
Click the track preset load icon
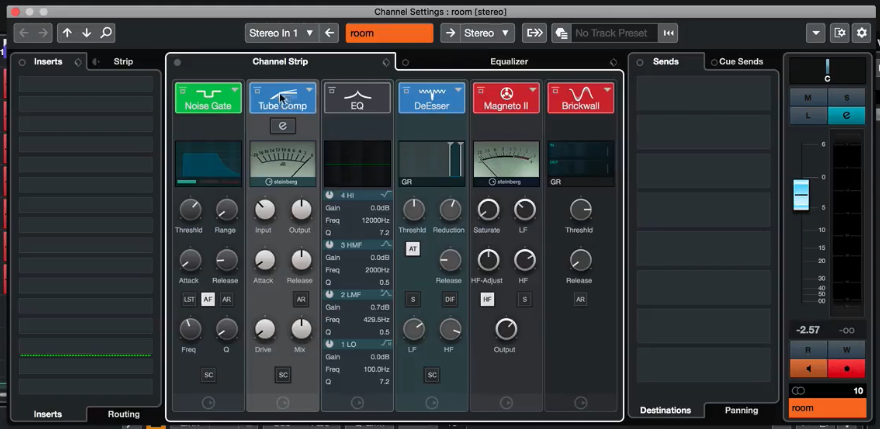561,33
